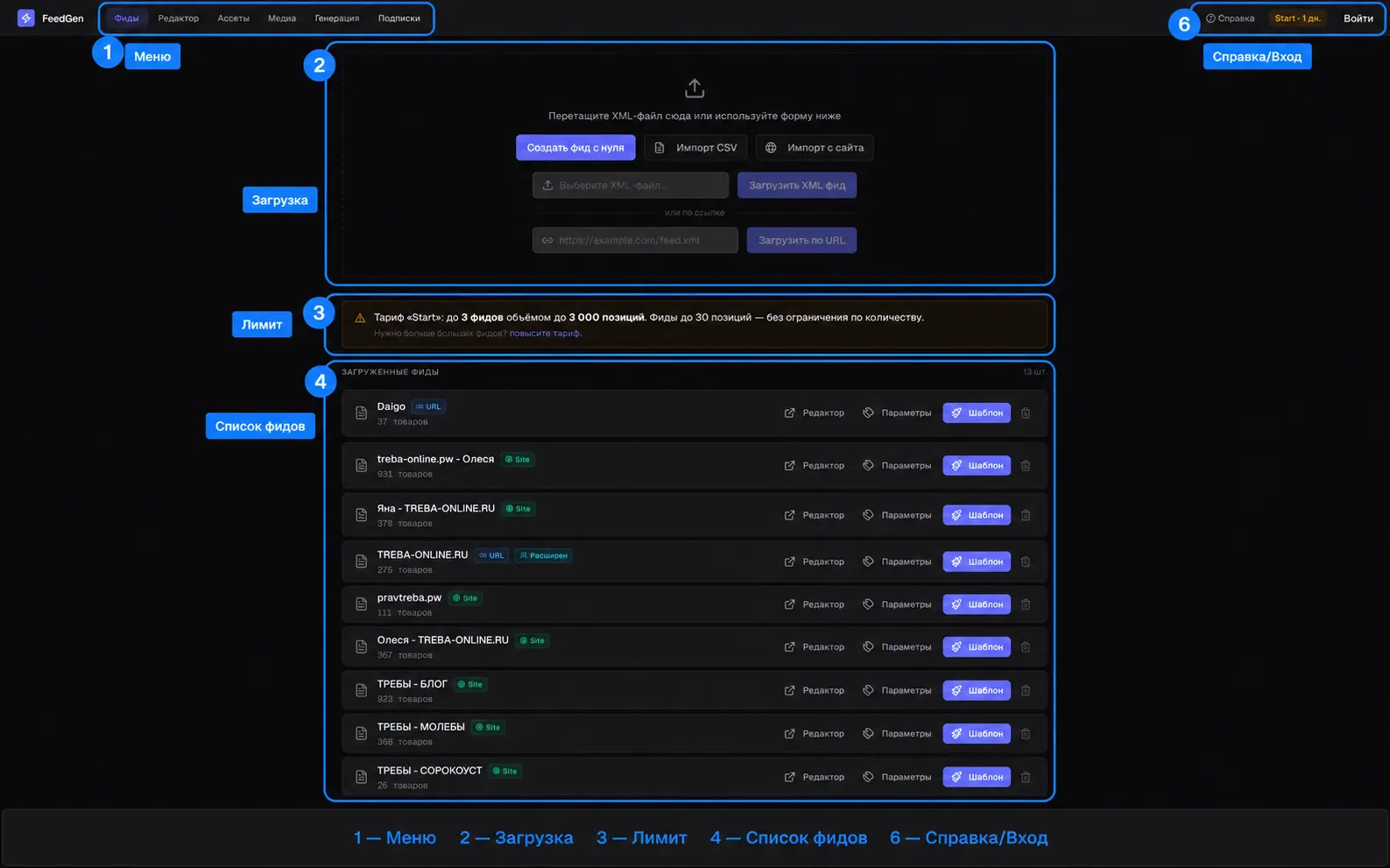Click the warning triangle in tariff notice

(x=360, y=318)
